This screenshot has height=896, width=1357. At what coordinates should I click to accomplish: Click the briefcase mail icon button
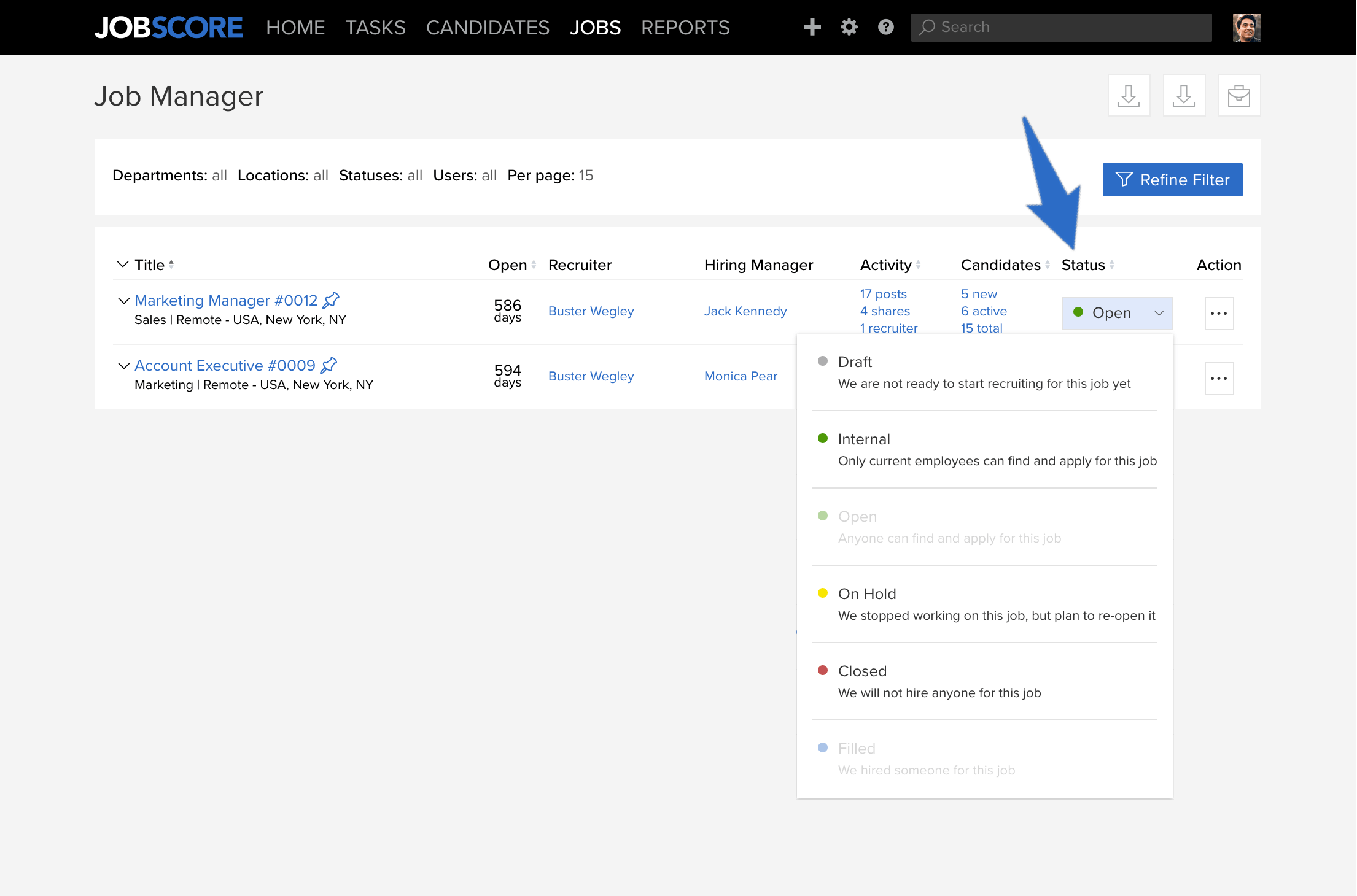tap(1239, 95)
